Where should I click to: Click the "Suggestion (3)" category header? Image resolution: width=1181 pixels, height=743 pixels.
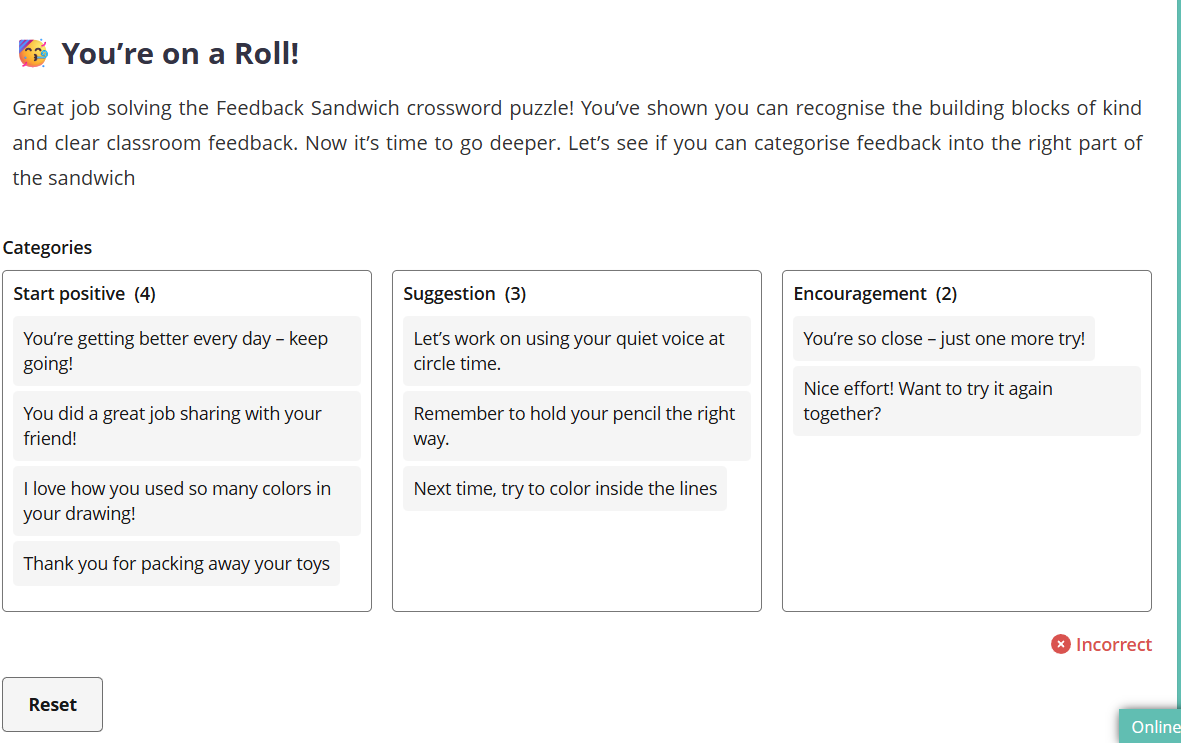pyautogui.click(x=465, y=294)
